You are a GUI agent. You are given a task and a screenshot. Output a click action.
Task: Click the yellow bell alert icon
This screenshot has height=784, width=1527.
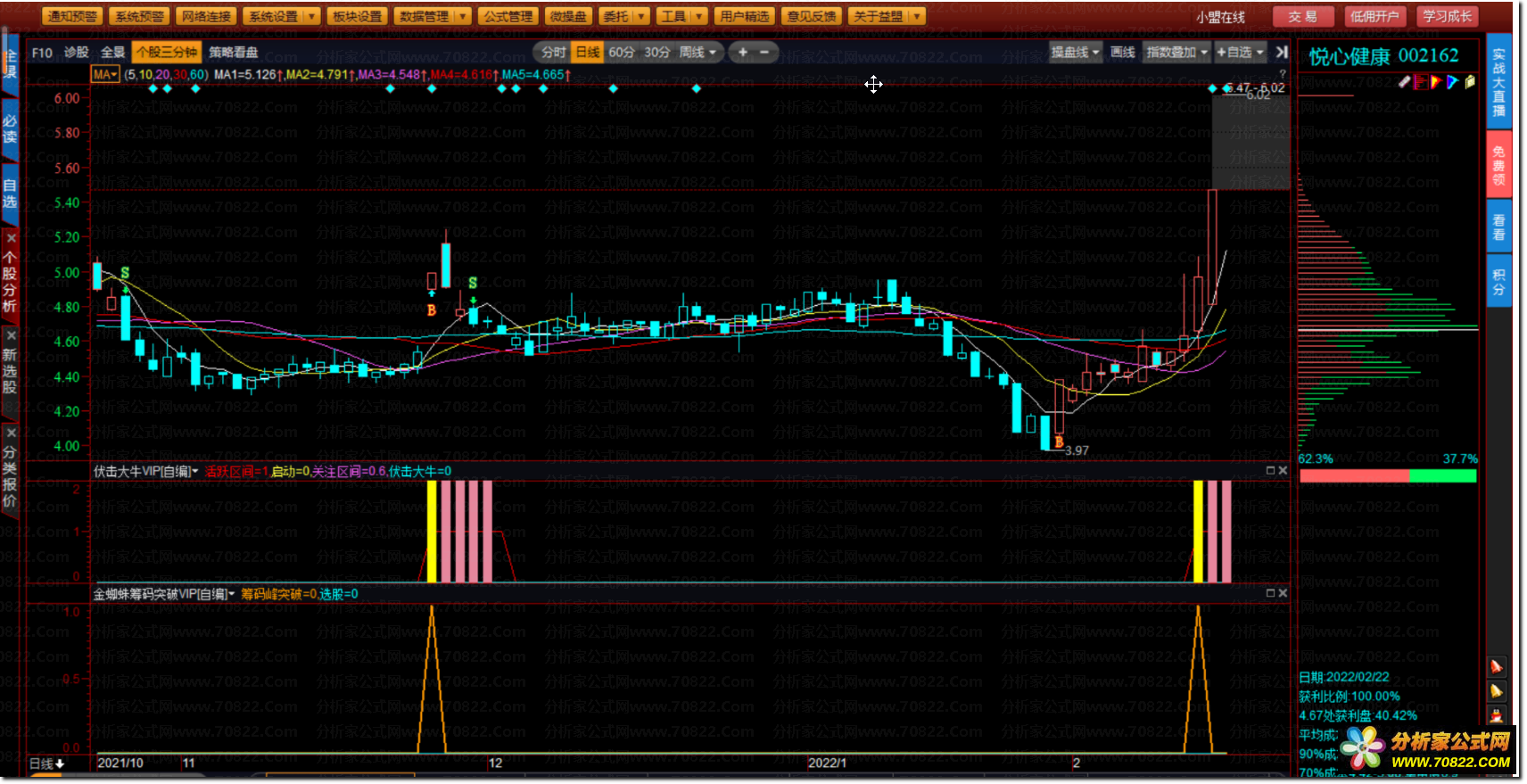[x=1497, y=691]
